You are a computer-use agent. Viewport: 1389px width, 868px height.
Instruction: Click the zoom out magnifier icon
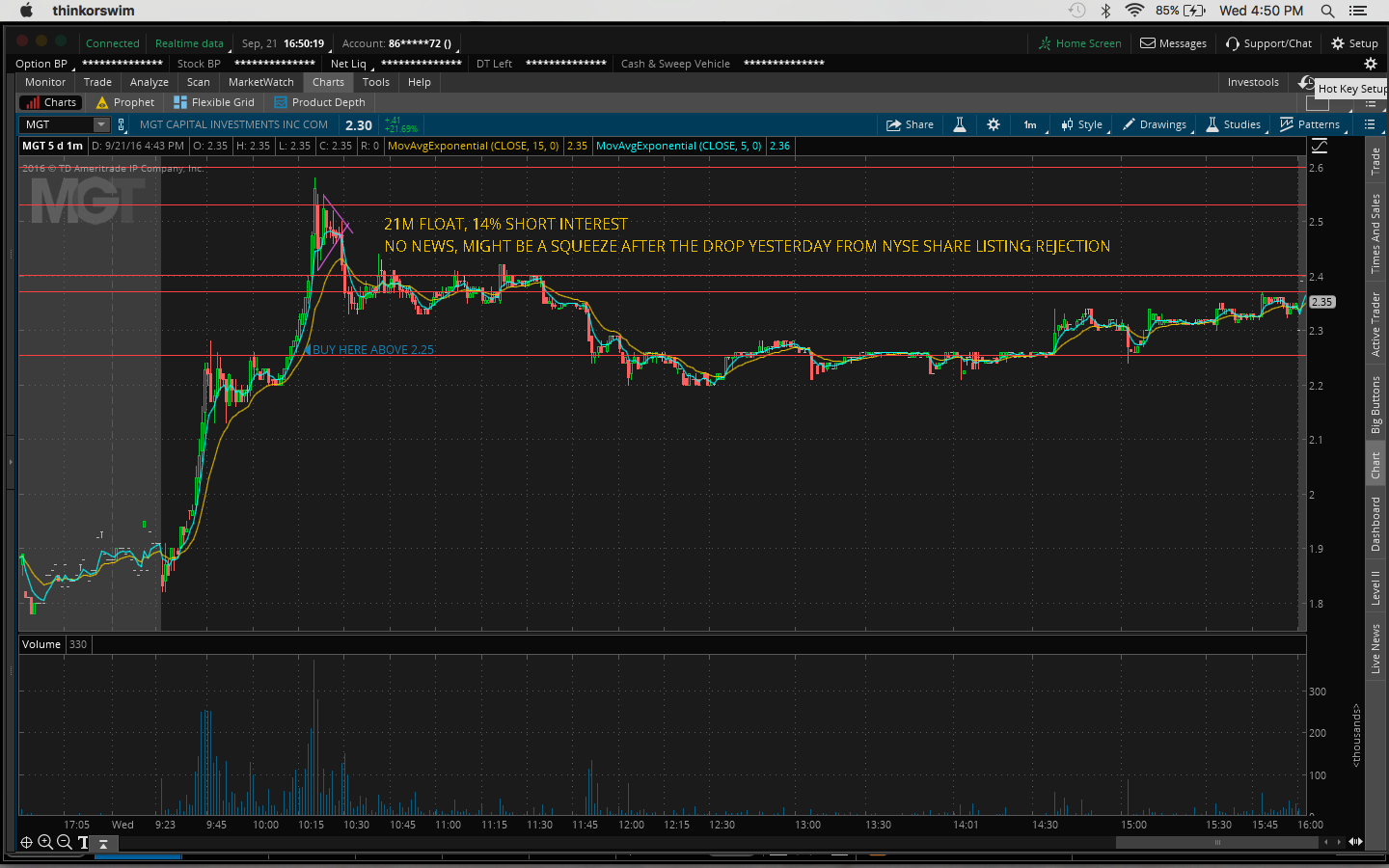(x=64, y=842)
